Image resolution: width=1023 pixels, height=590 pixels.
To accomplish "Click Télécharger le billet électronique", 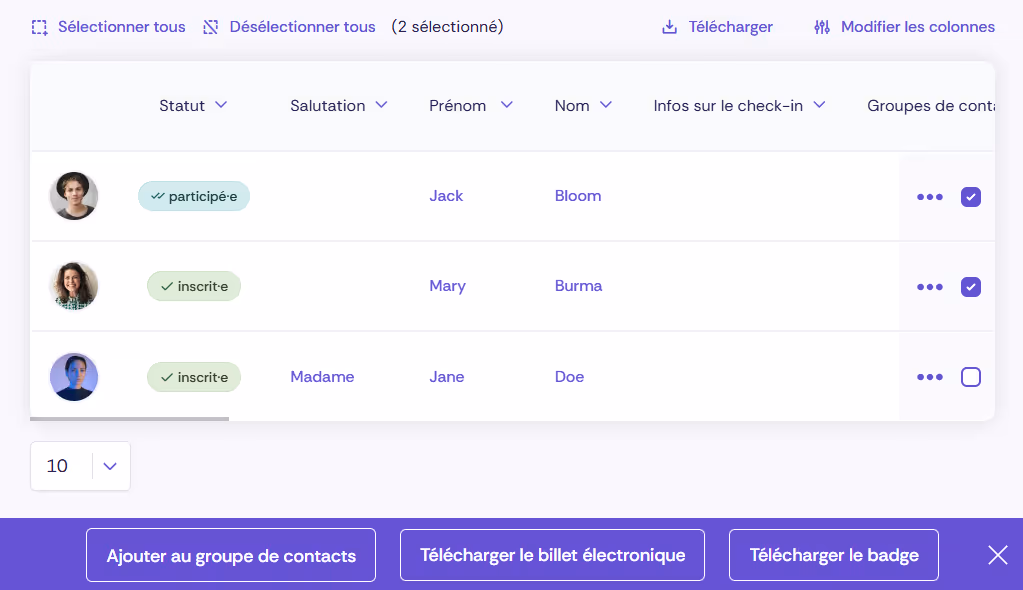I will tap(552, 554).
